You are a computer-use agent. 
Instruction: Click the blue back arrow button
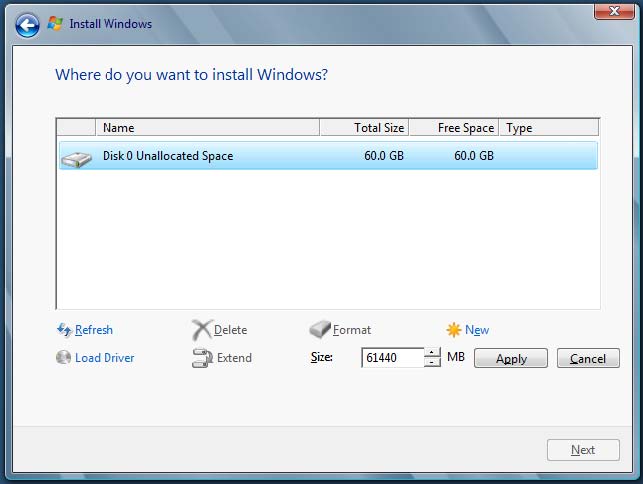click(x=28, y=24)
